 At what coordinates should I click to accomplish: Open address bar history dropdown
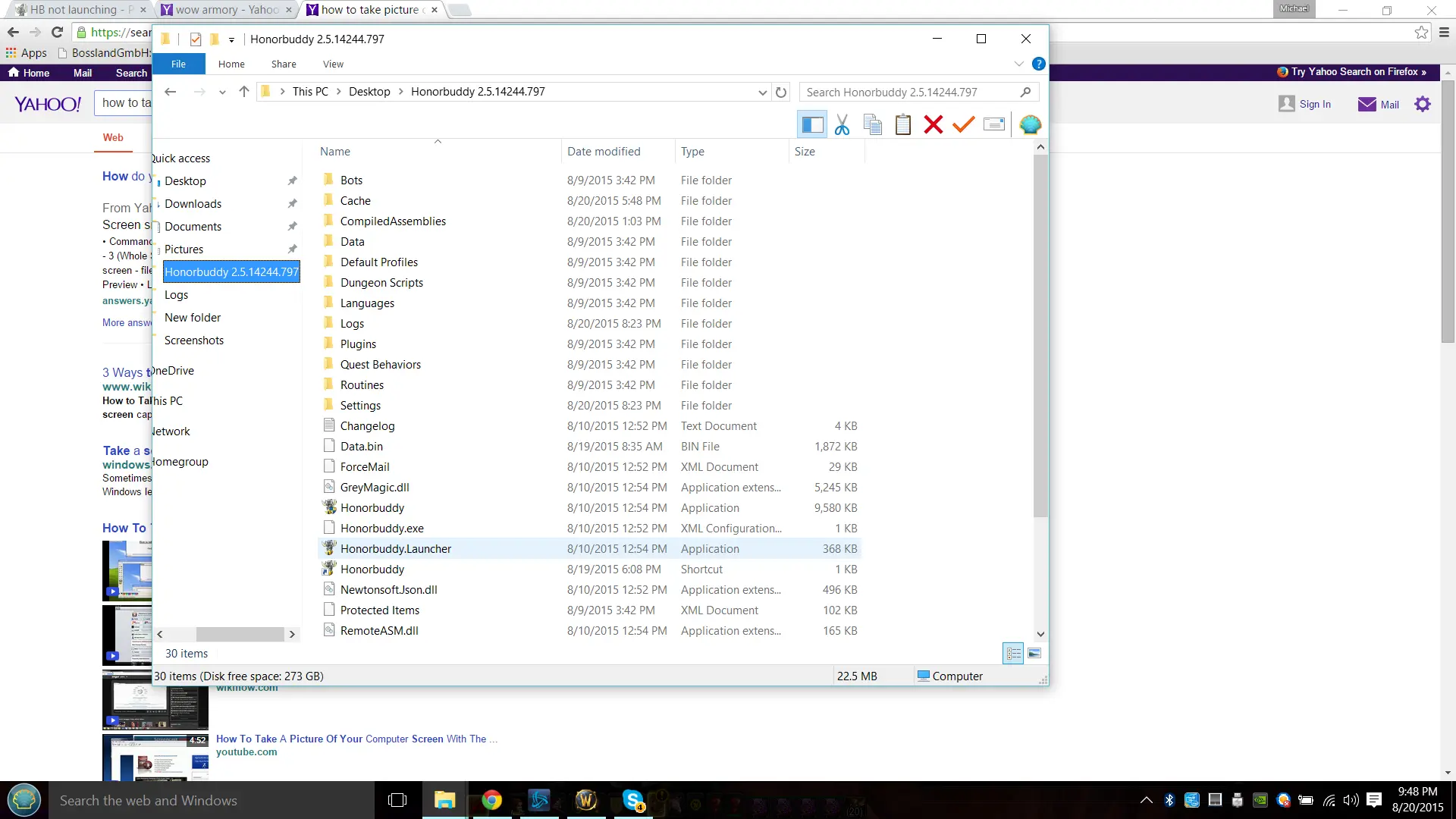point(762,93)
